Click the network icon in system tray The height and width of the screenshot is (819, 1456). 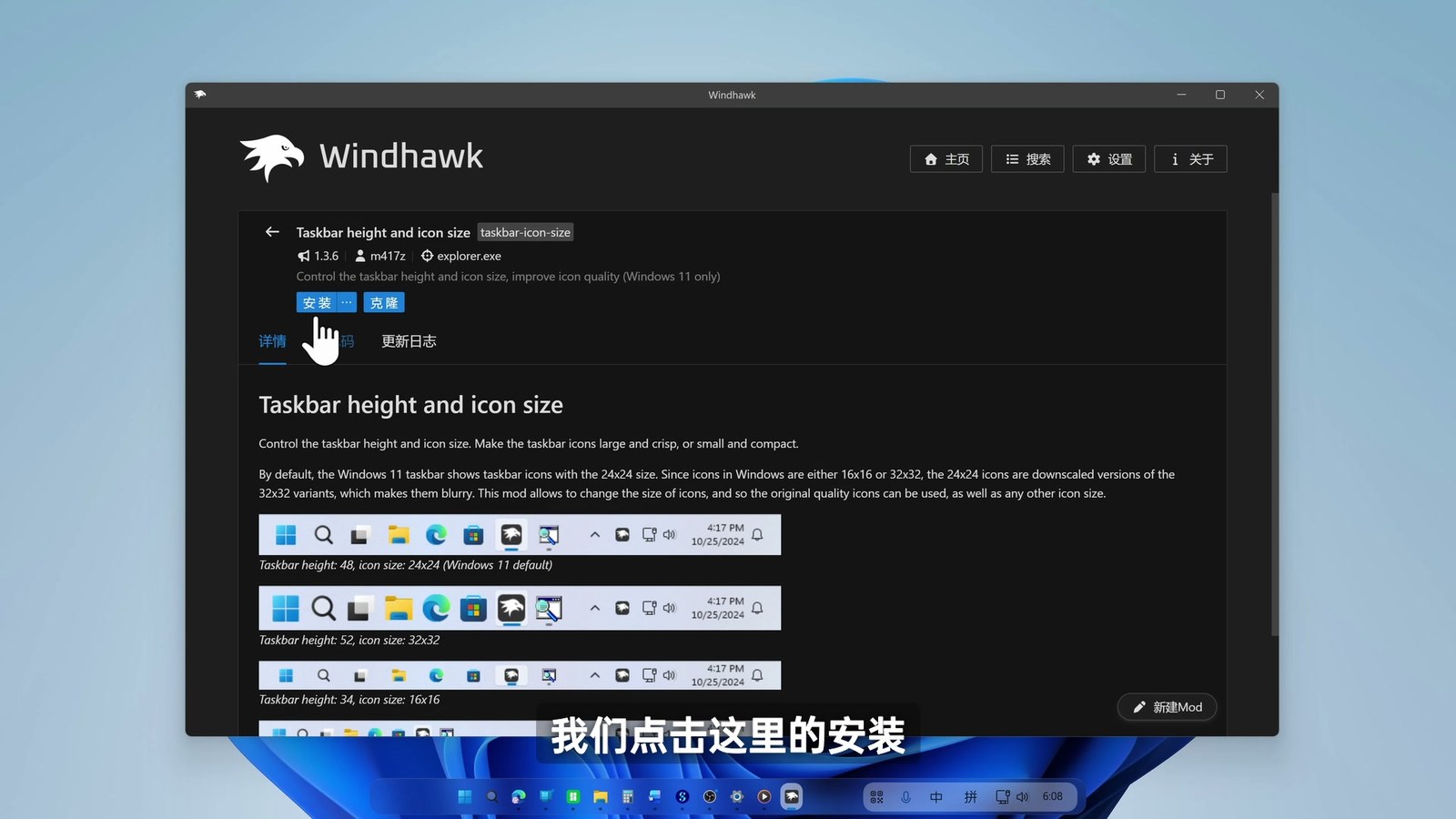pyautogui.click(x=1002, y=797)
